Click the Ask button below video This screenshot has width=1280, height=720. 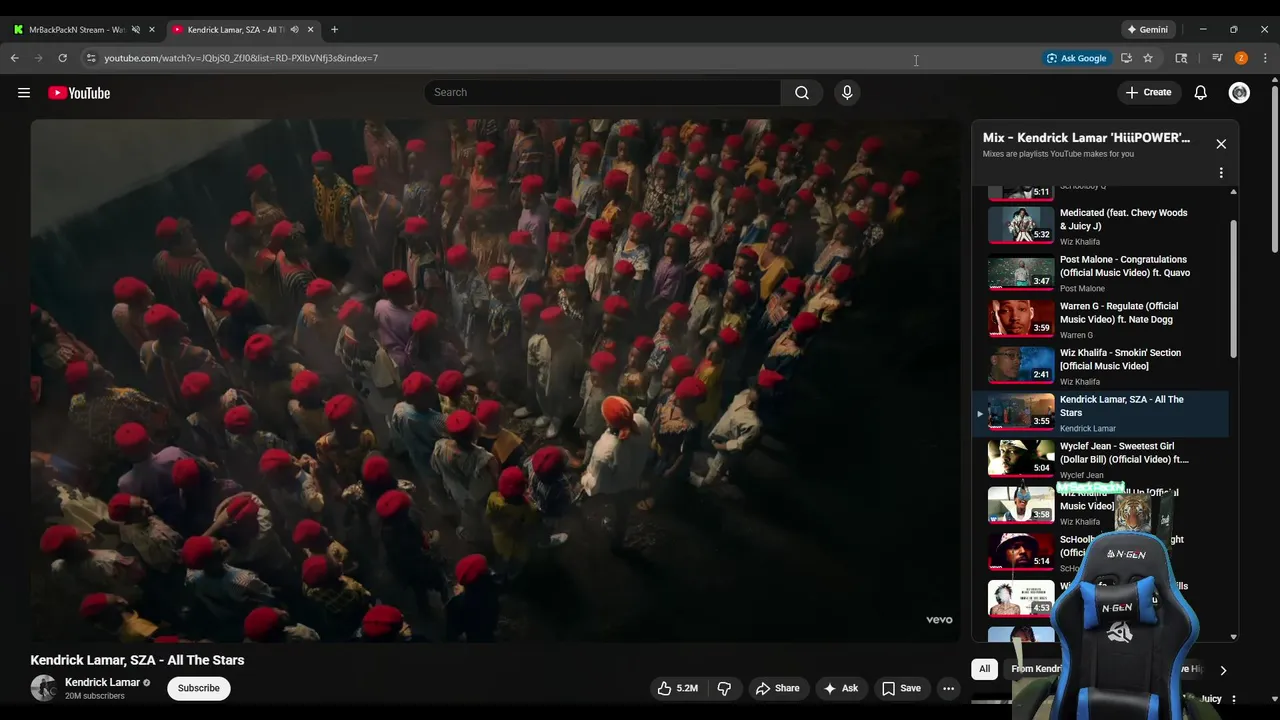coord(840,688)
